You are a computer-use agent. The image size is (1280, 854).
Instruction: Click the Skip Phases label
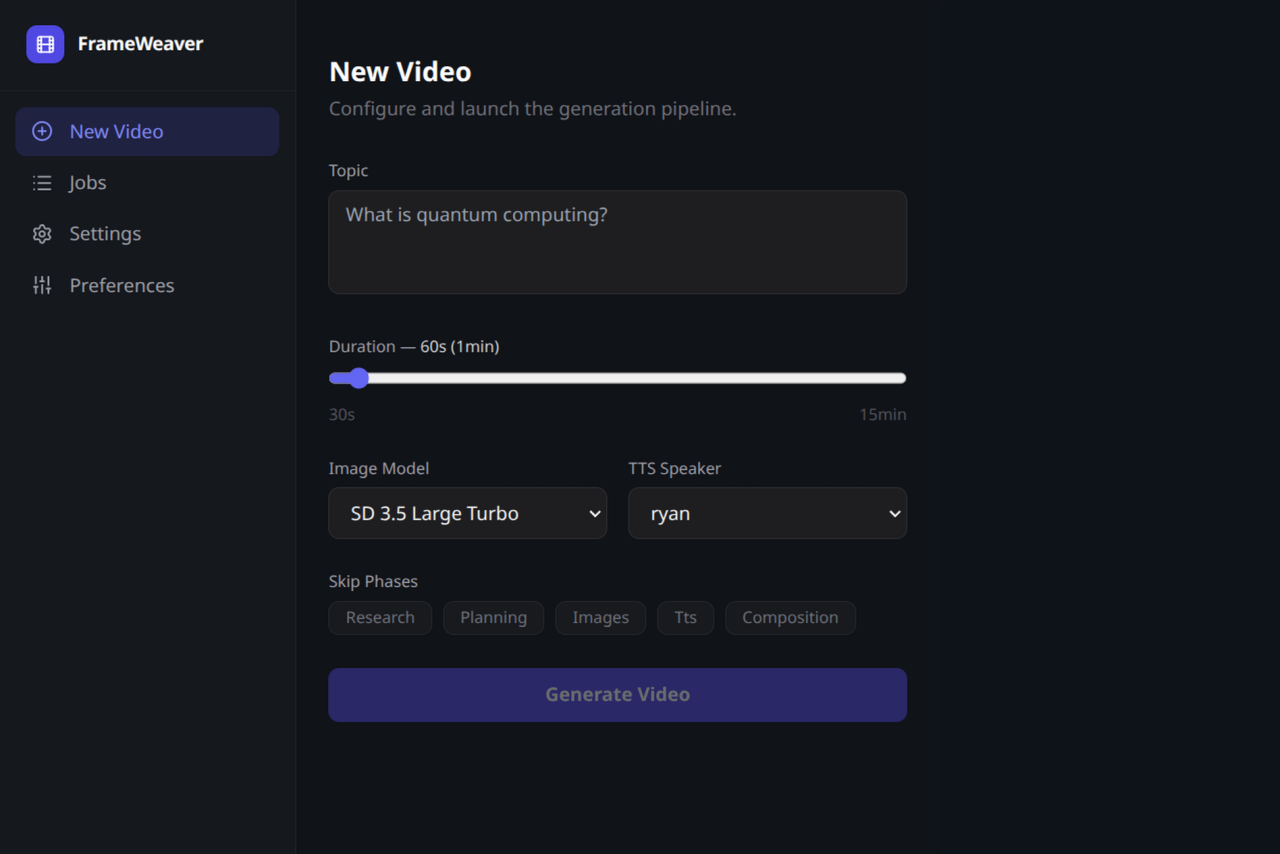pyautogui.click(x=373, y=582)
